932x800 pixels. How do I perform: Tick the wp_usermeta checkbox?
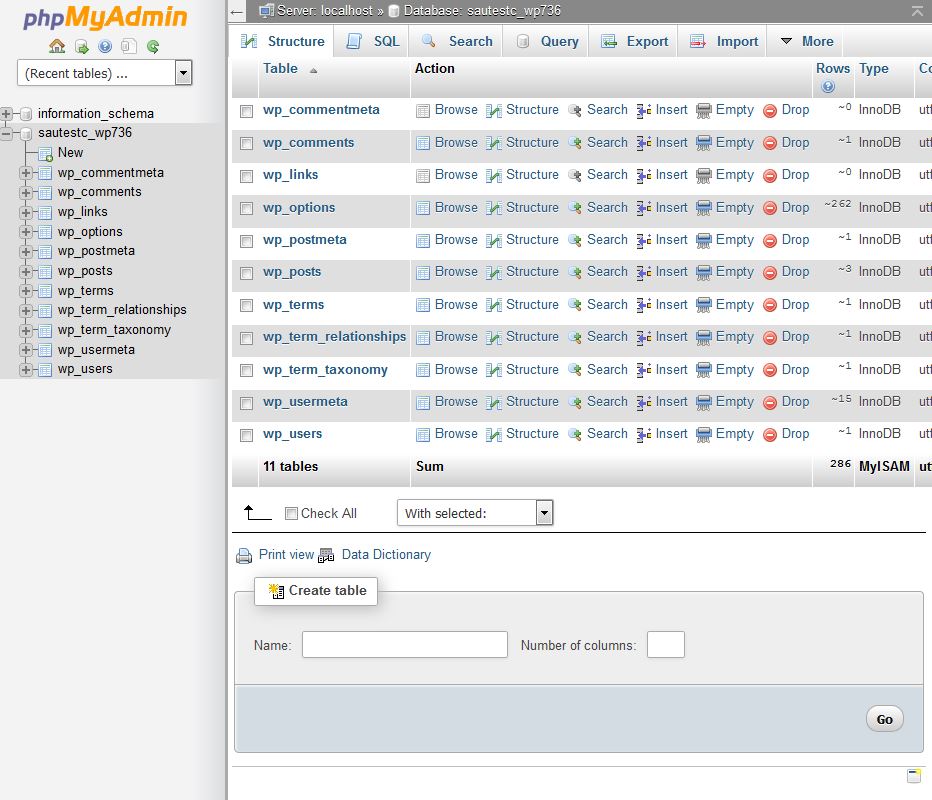pyautogui.click(x=246, y=403)
